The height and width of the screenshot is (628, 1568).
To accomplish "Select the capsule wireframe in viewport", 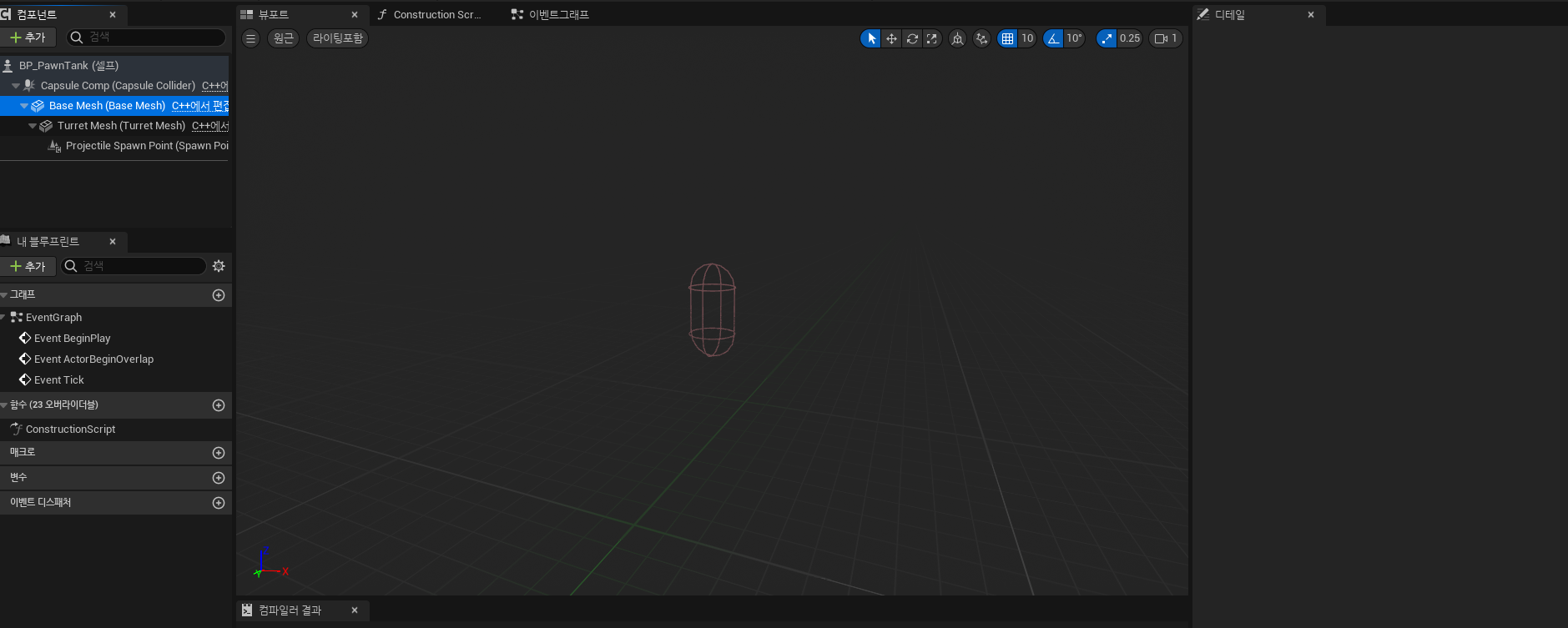I will (712, 310).
